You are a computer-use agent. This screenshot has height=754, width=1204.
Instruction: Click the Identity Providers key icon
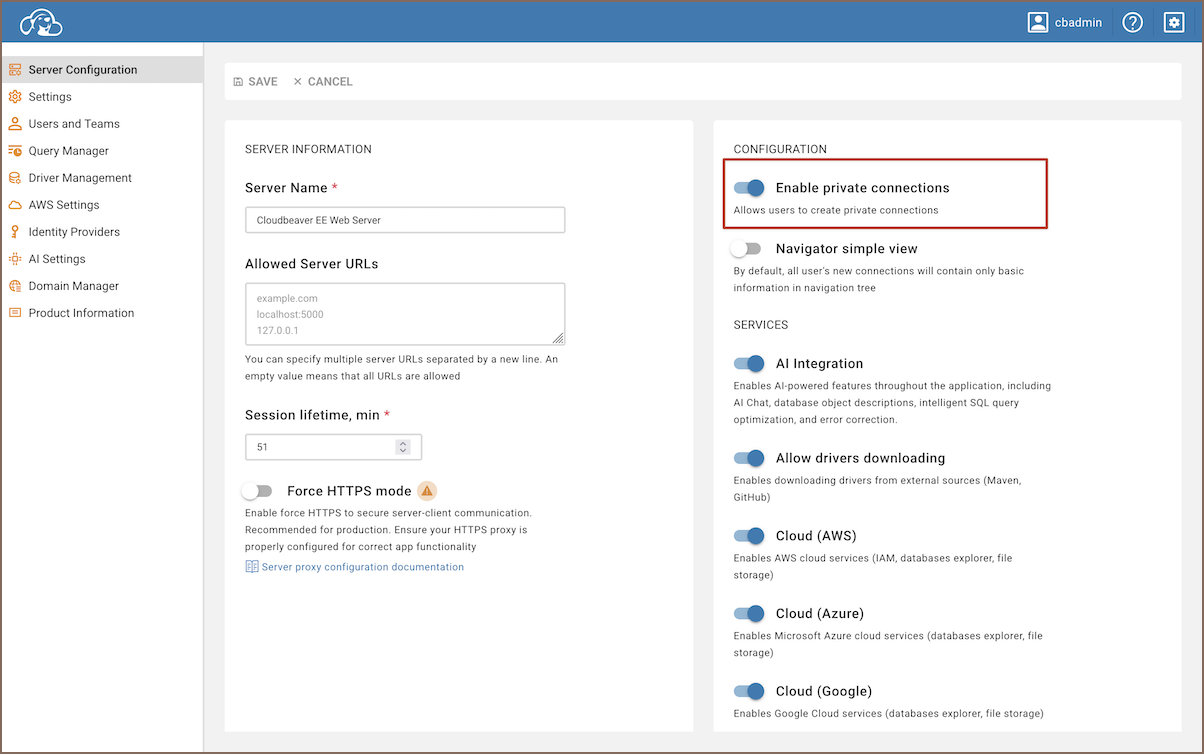(15, 232)
